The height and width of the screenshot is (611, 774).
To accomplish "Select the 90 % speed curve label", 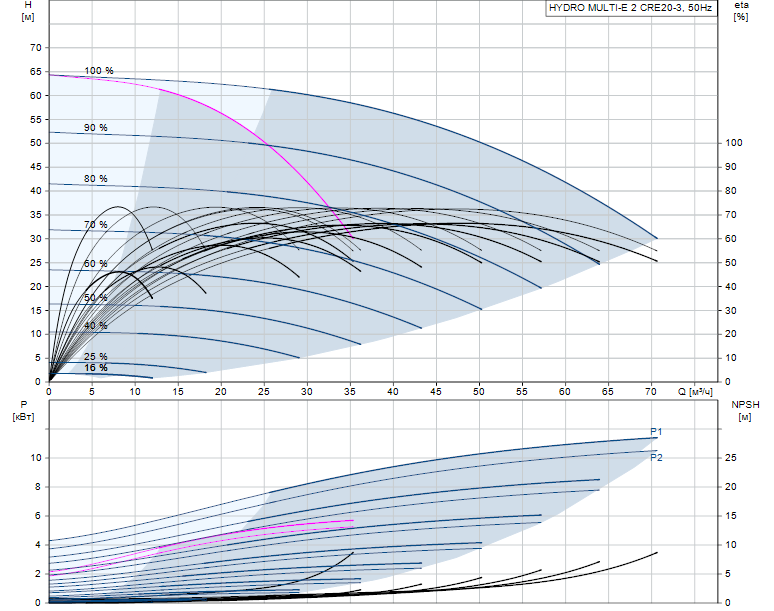I will click(95, 127).
